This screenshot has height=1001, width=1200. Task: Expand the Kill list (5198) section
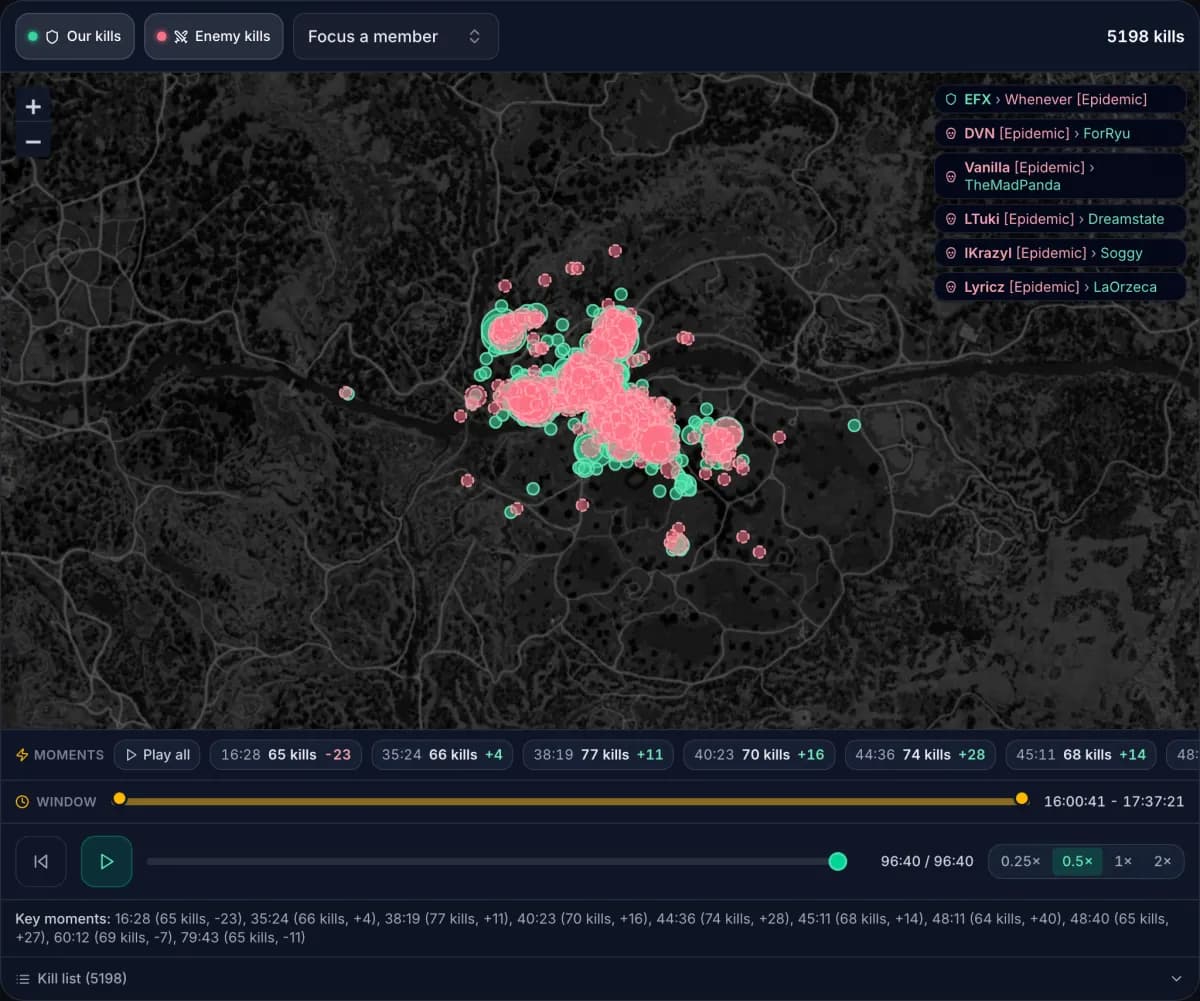(x=600, y=978)
